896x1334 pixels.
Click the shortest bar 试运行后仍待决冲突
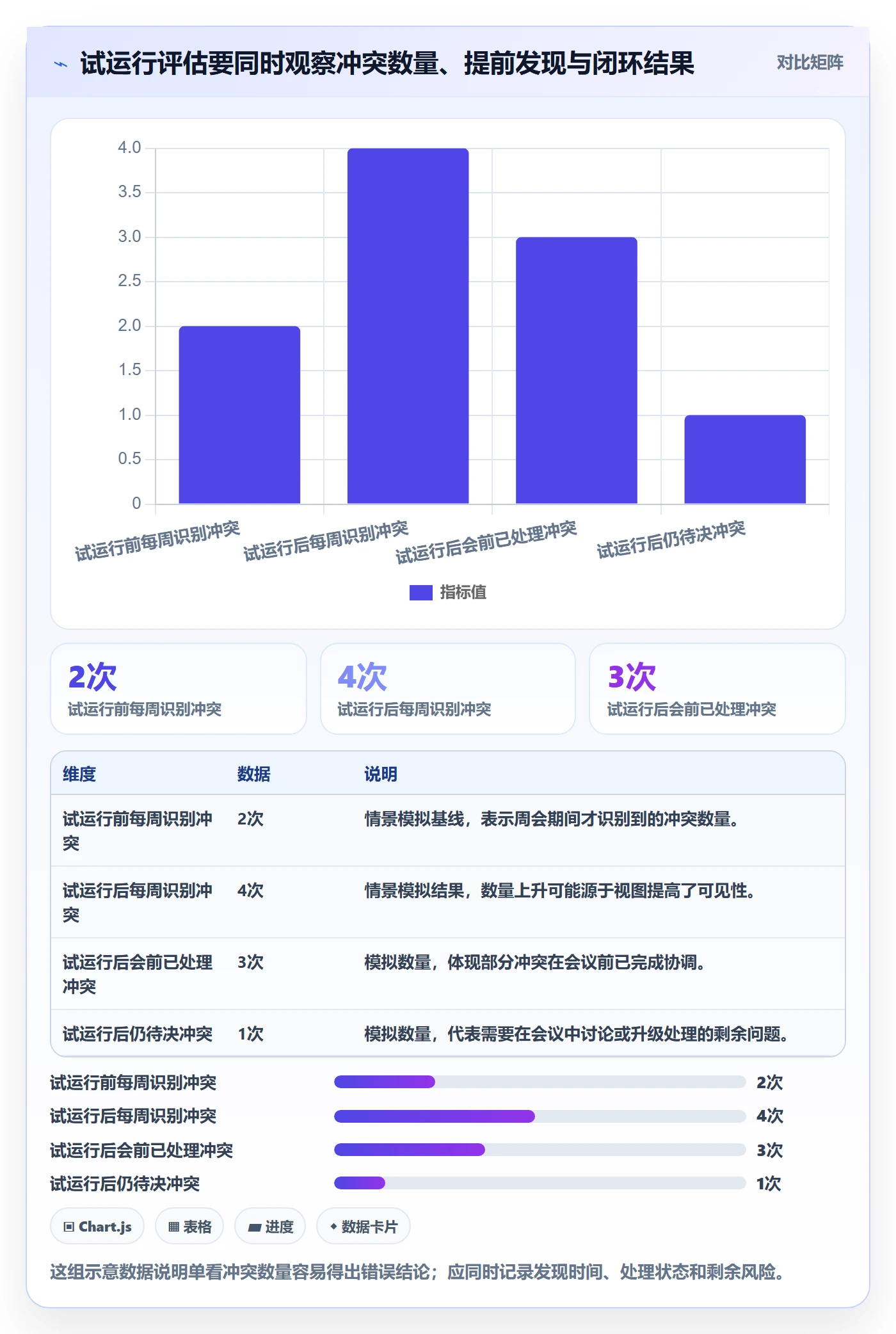745,460
